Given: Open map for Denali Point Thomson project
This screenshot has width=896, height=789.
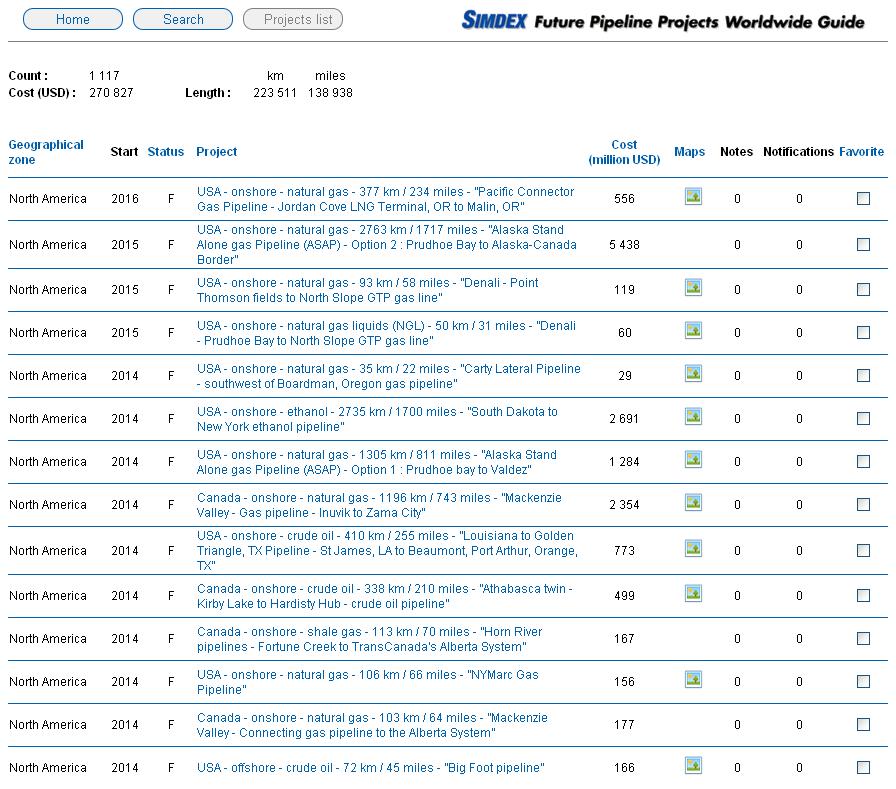Looking at the screenshot, I should click(x=693, y=287).
